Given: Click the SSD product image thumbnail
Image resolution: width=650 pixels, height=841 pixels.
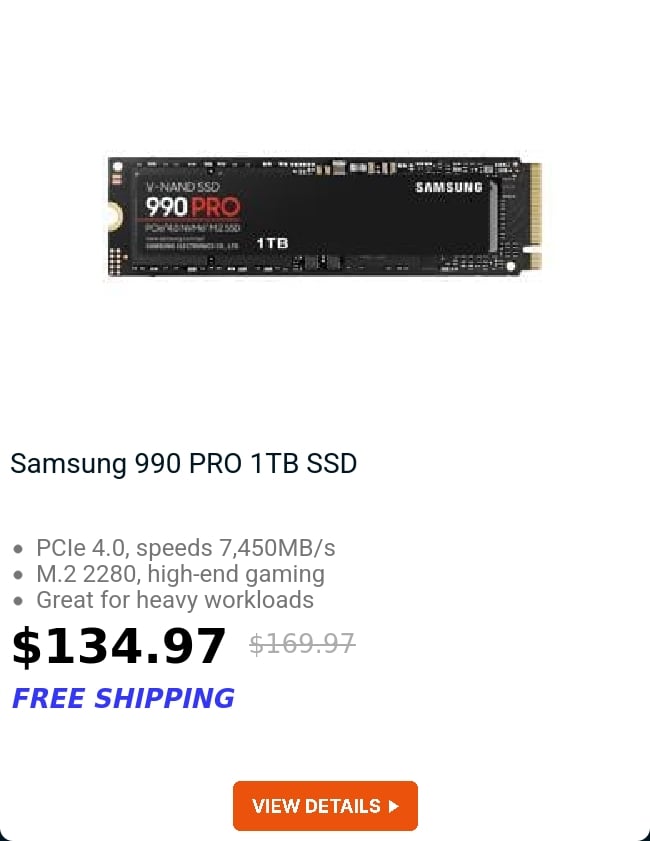Looking at the screenshot, I should [324, 217].
